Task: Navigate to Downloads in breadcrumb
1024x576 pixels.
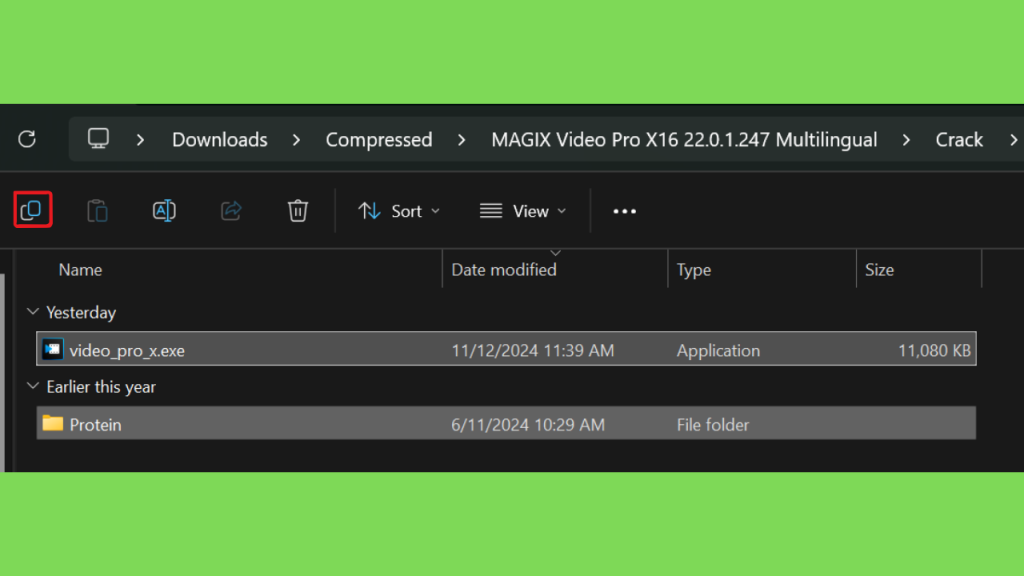Action: coord(219,140)
